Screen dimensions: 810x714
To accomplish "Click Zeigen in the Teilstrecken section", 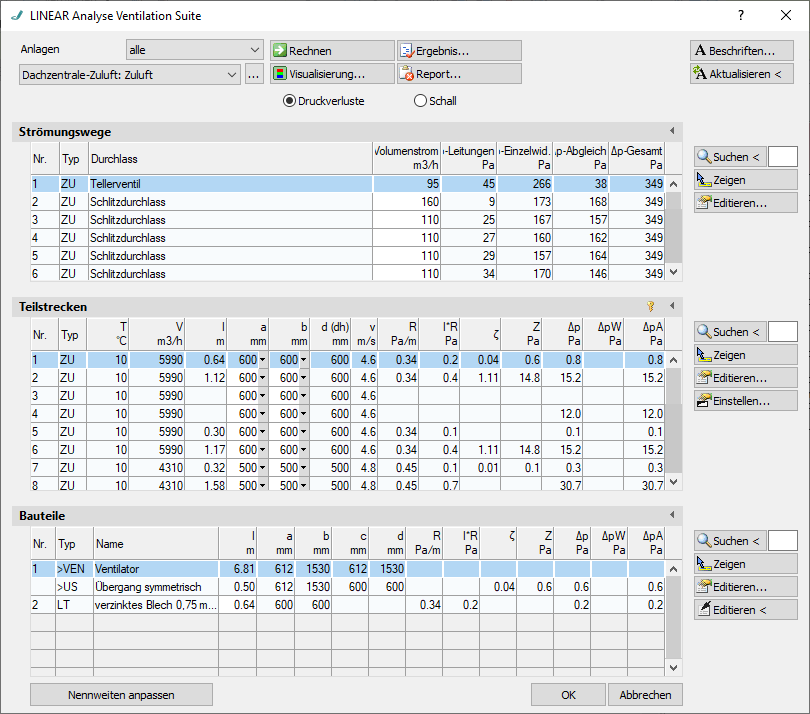I will [745, 355].
